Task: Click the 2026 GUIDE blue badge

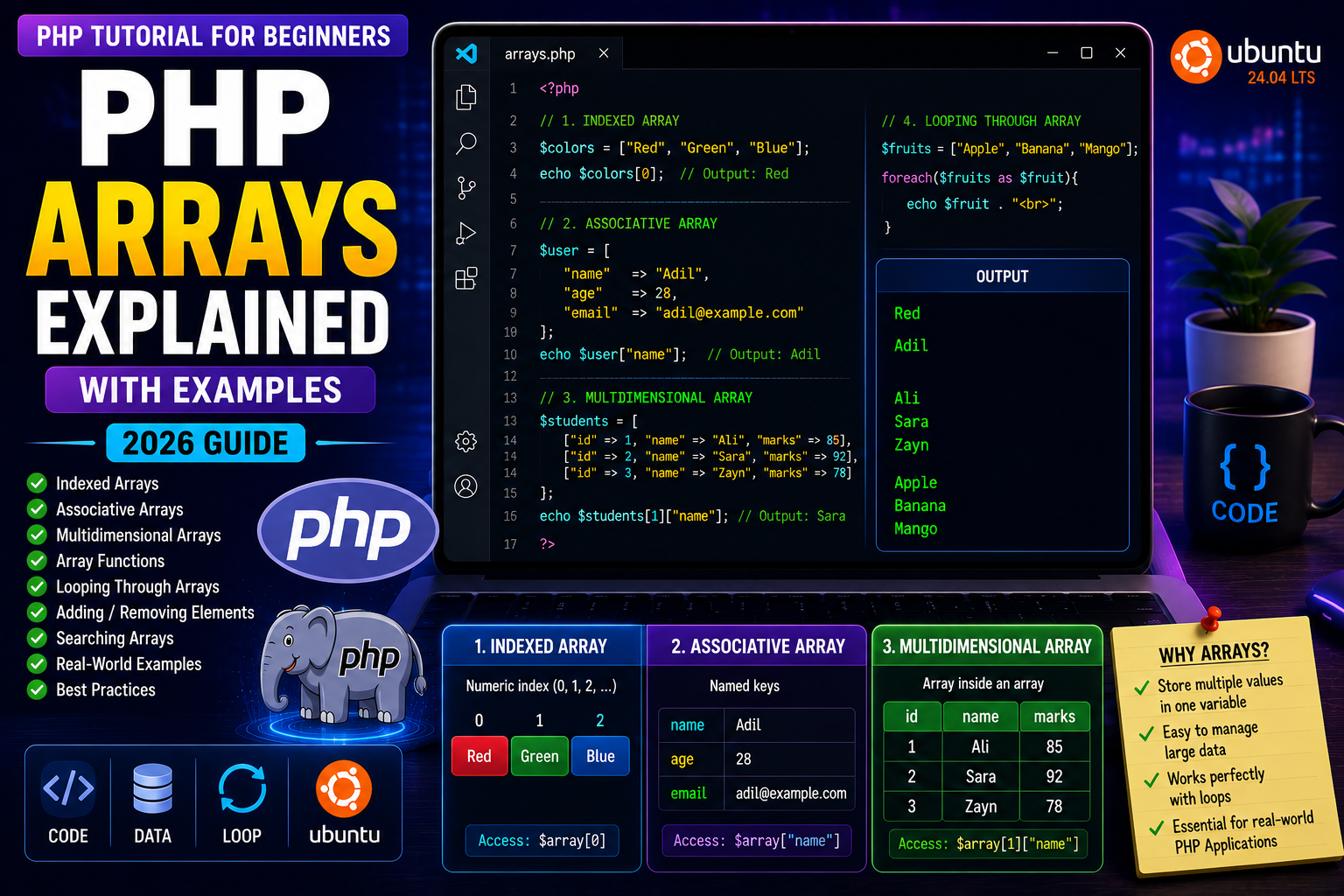Action: click(206, 443)
